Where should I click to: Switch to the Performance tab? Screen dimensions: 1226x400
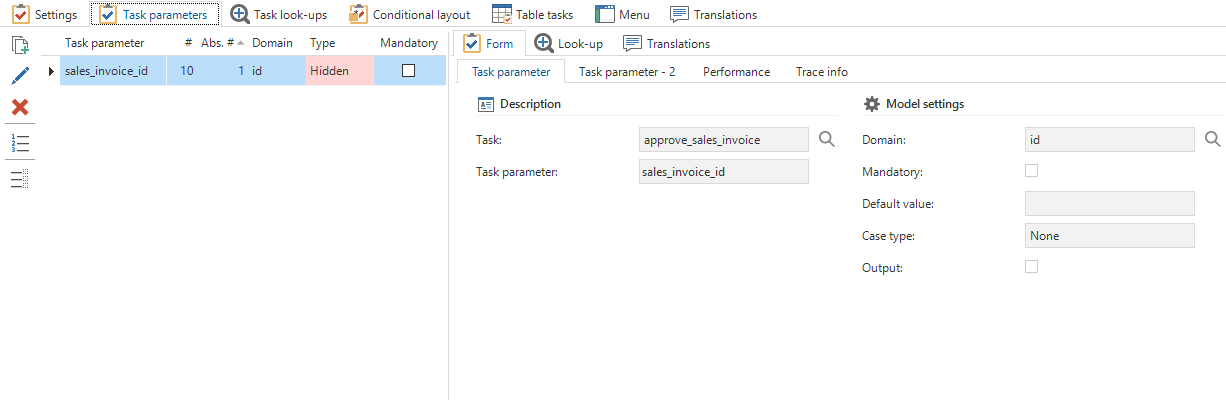pyautogui.click(x=736, y=72)
